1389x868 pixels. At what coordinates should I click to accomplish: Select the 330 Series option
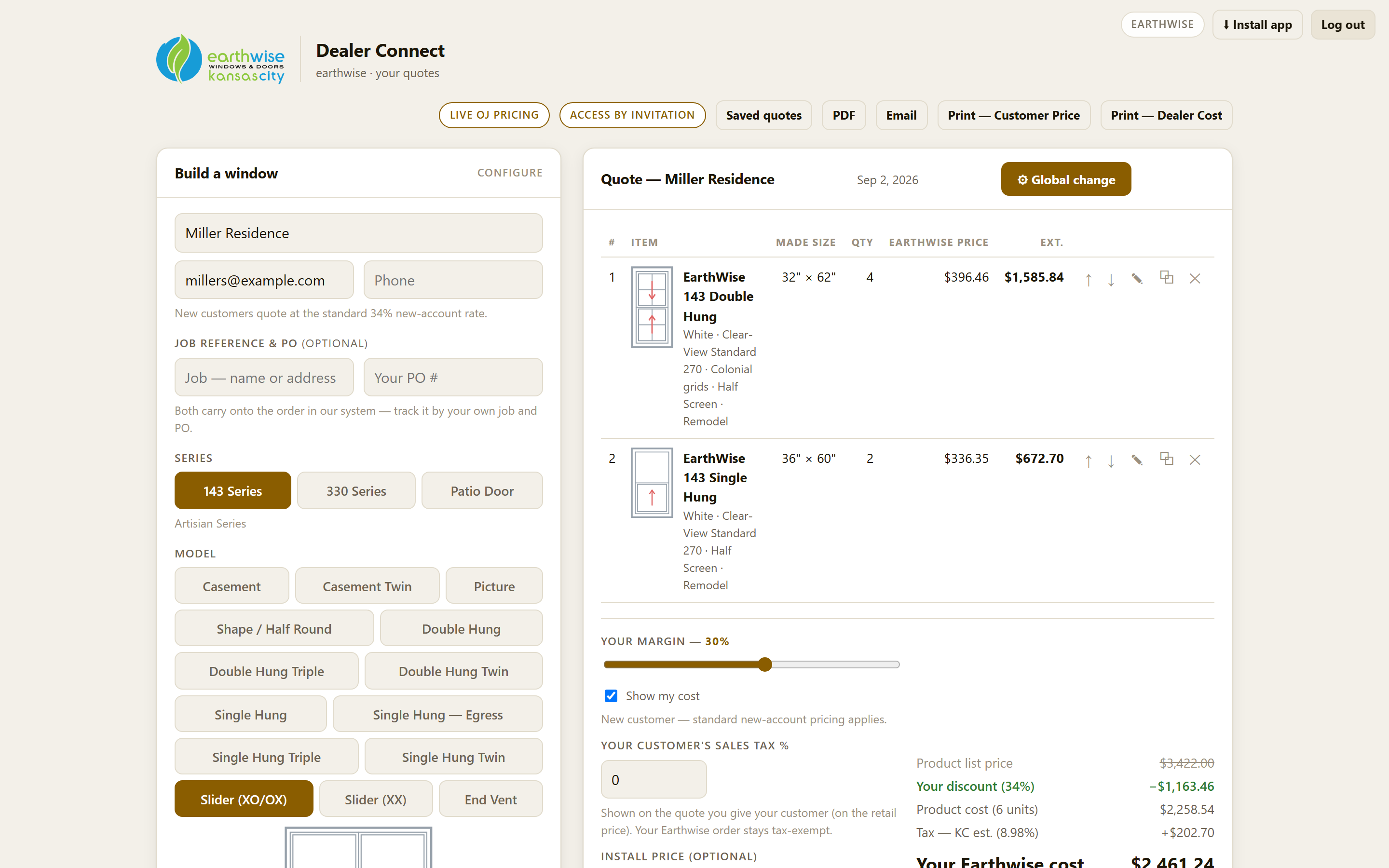pos(356,491)
